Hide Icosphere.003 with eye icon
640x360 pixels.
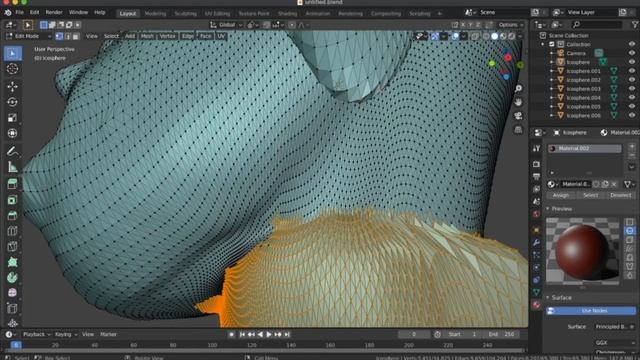(x=632, y=89)
